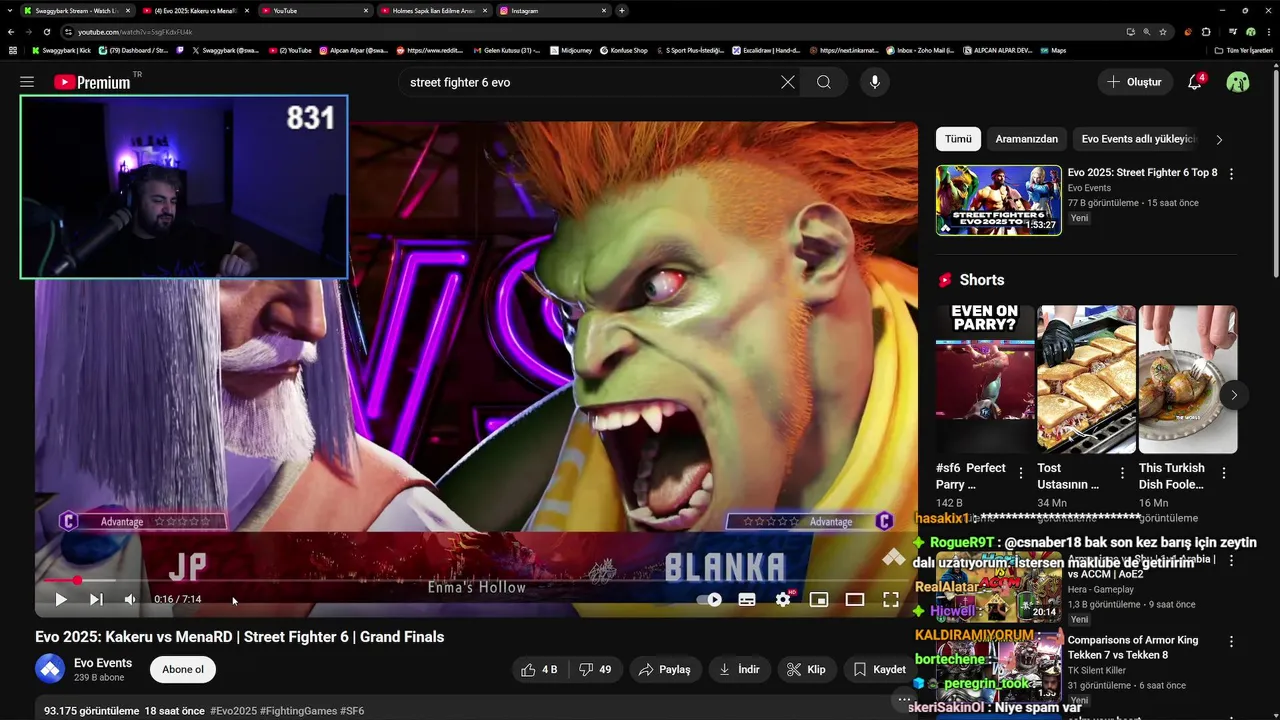Image resolution: width=1280 pixels, height=720 pixels.
Task: Click the magnifier search button
Action: [x=824, y=82]
